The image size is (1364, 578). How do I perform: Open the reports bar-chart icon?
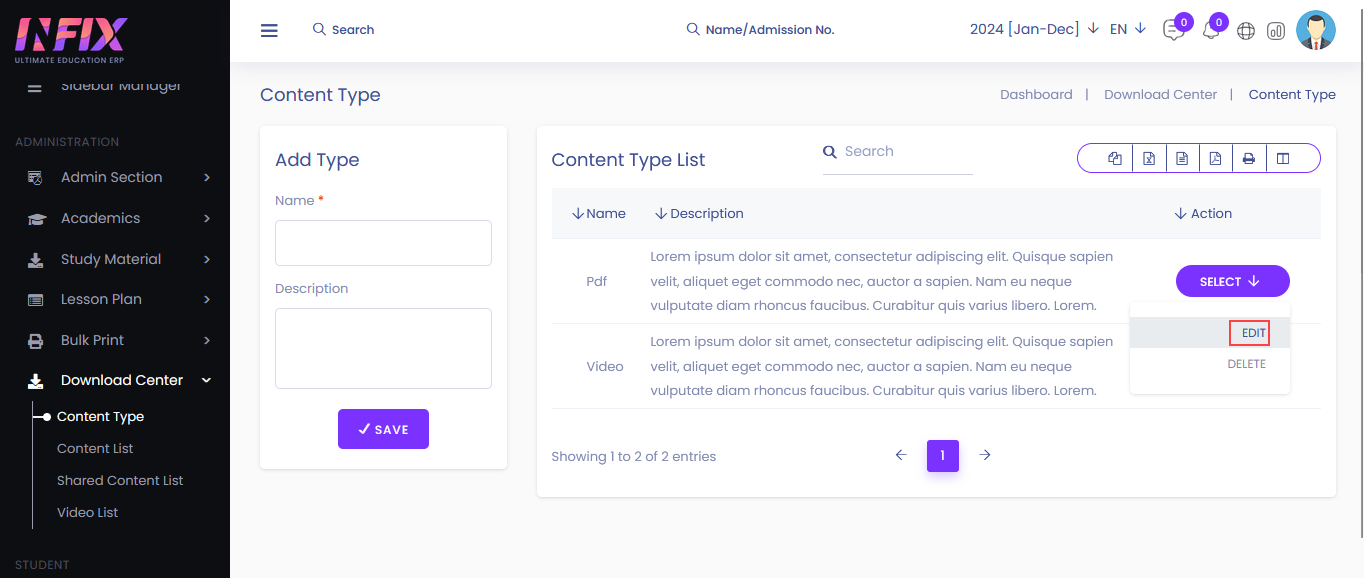[1276, 31]
